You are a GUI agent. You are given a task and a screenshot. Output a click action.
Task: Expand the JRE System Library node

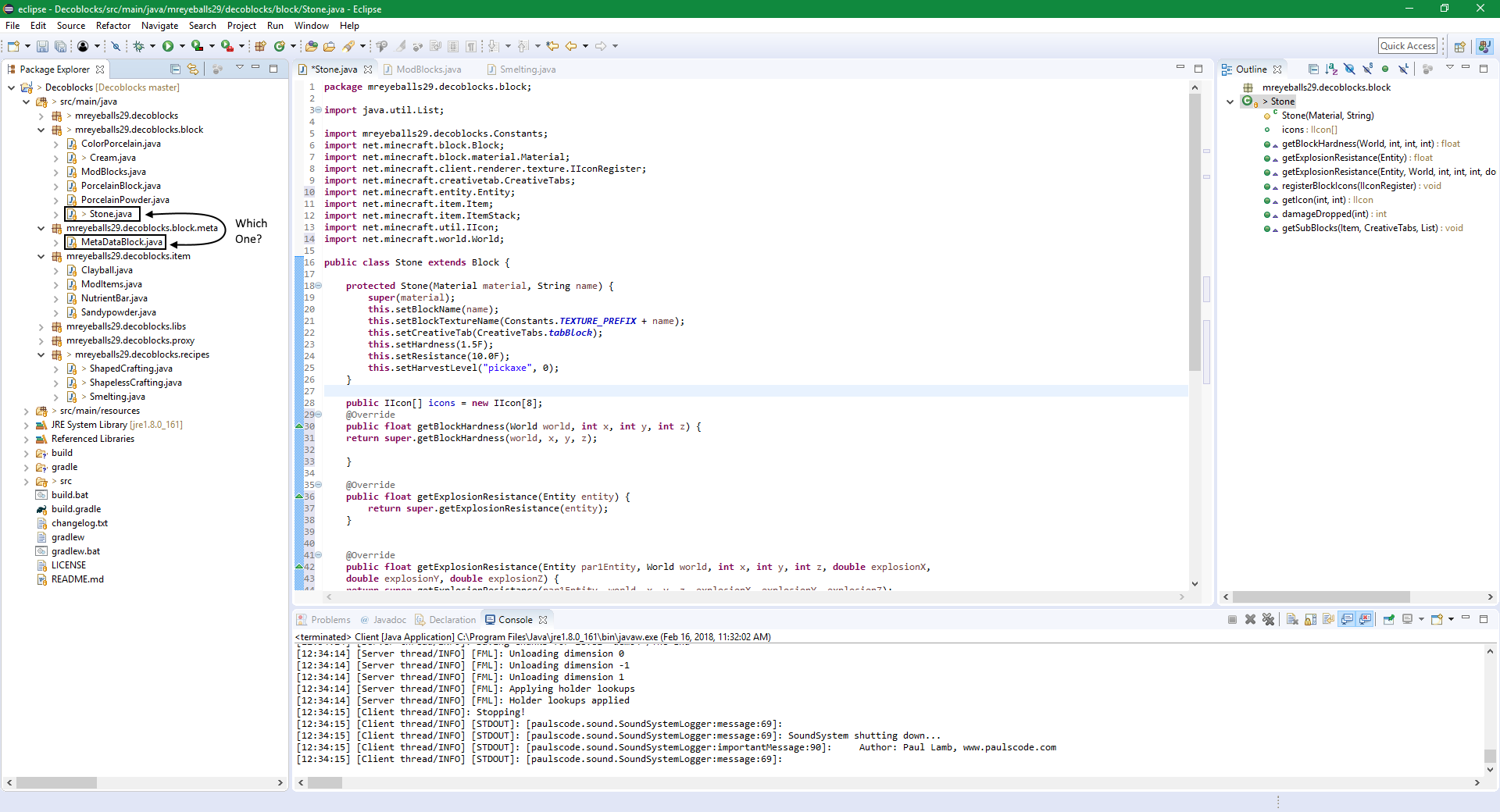(x=27, y=425)
